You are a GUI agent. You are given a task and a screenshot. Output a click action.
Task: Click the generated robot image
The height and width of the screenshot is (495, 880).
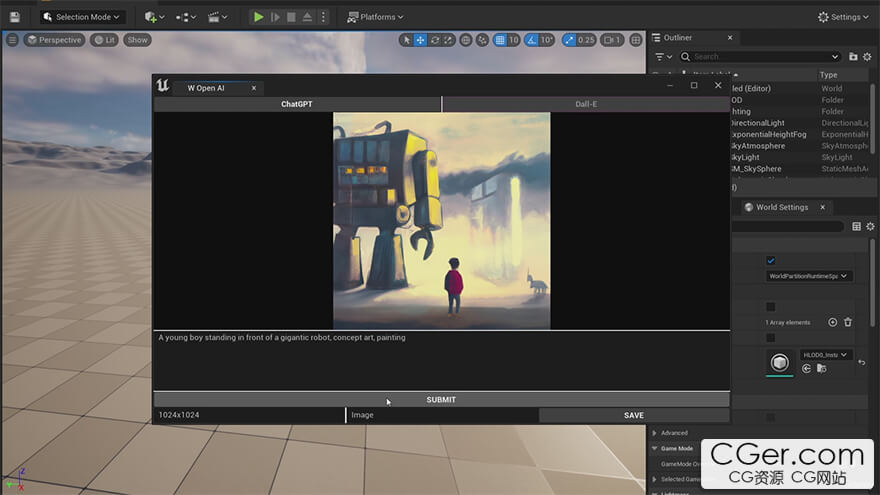(x=442, y=221)
